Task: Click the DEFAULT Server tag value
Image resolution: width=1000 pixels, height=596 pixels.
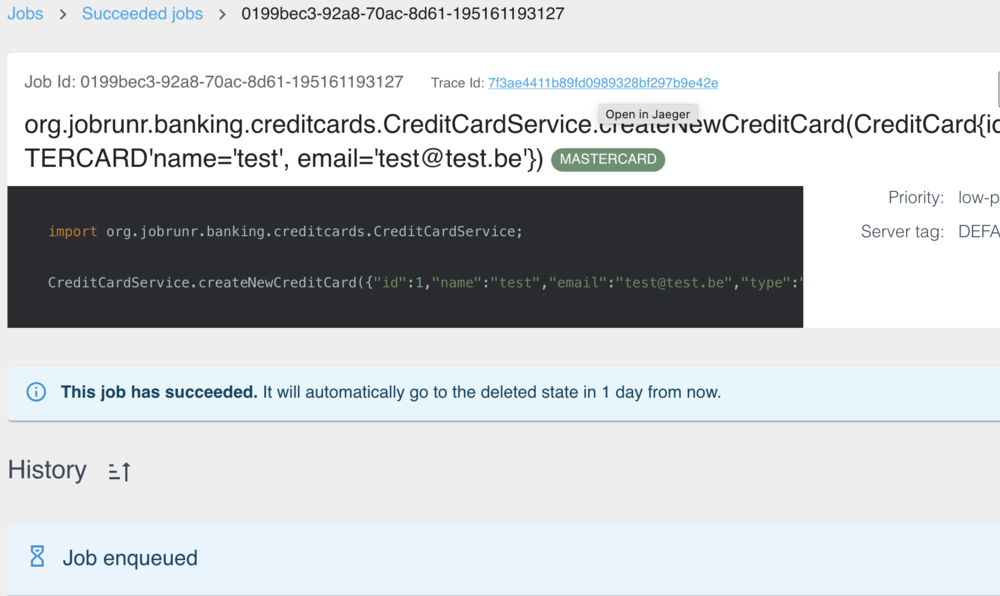Action: coord(981,231)
